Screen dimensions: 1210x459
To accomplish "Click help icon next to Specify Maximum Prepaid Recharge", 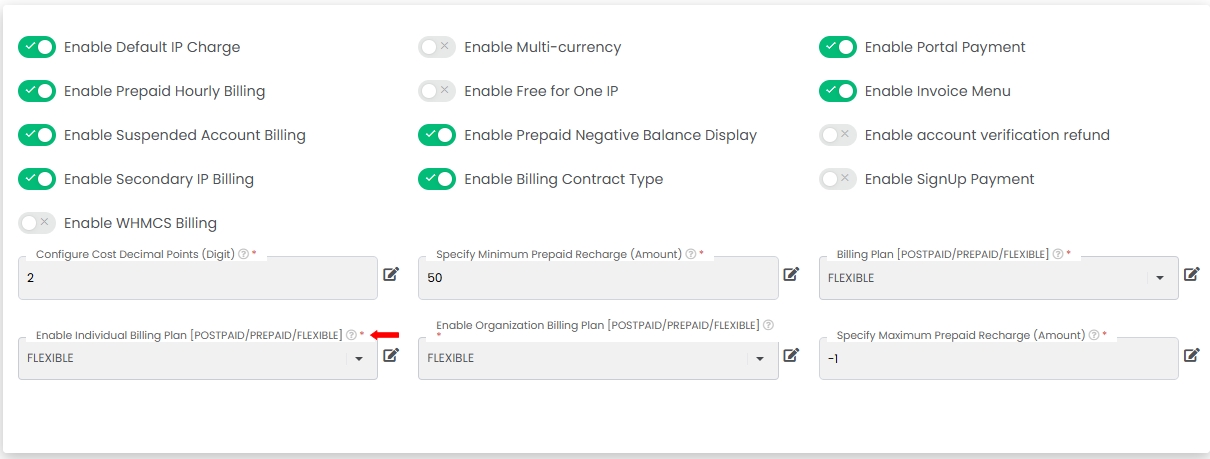I will tap(1094, 335).
